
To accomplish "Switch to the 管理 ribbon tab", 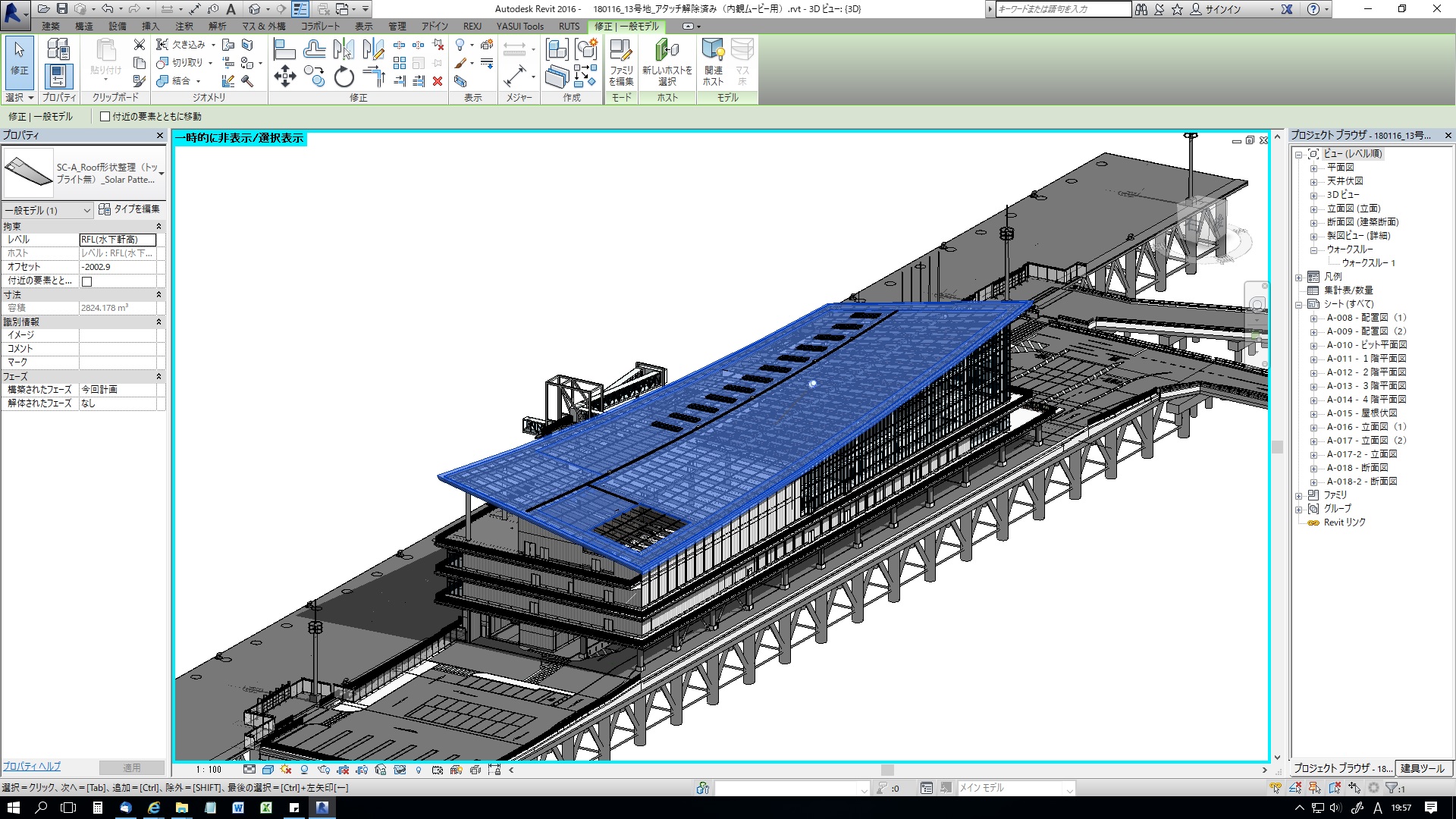I will click(x=397, y=26).
